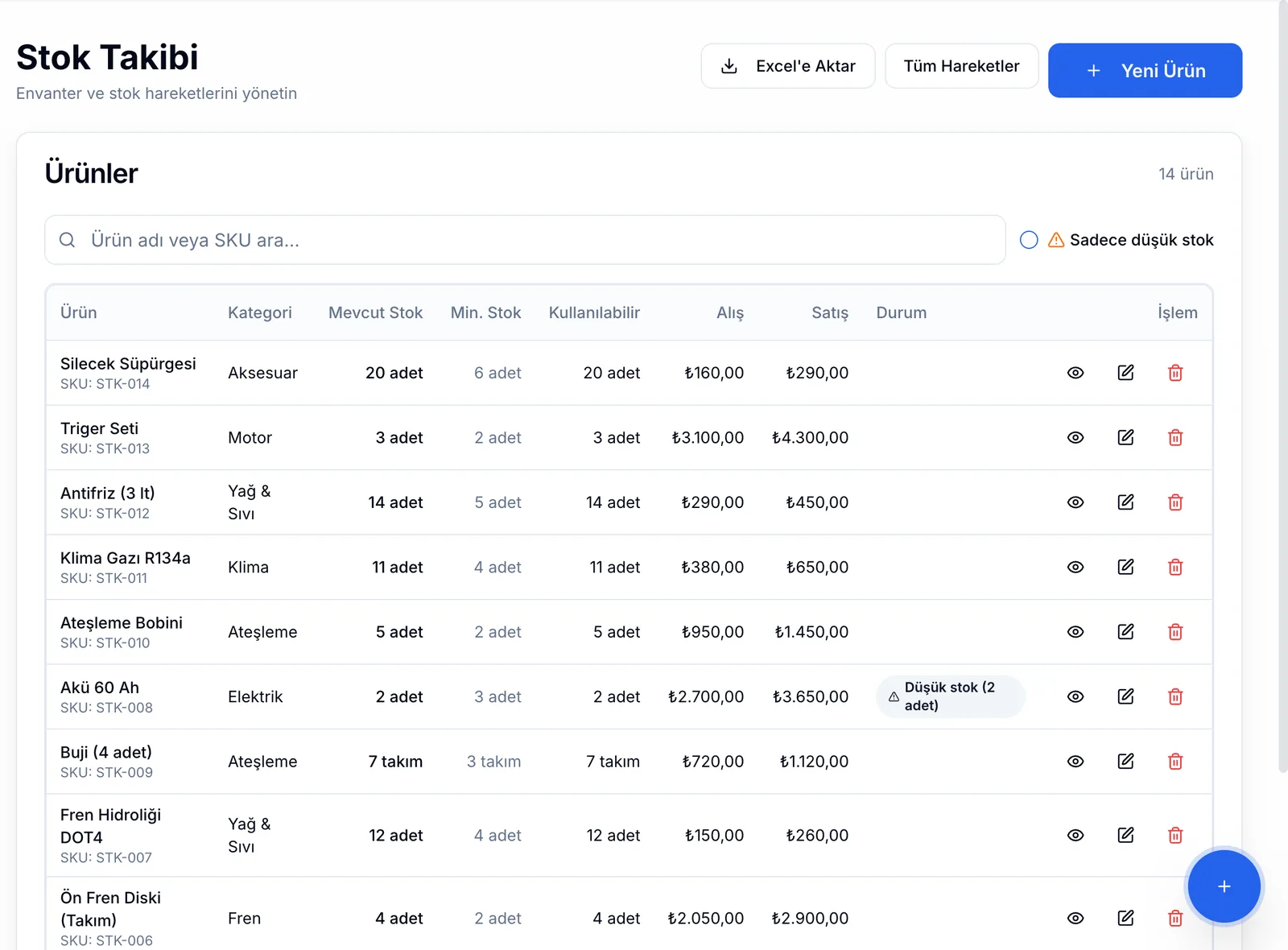
Task: Open edit for Antifriz (3 lt)
Action: coord(1125,502)
